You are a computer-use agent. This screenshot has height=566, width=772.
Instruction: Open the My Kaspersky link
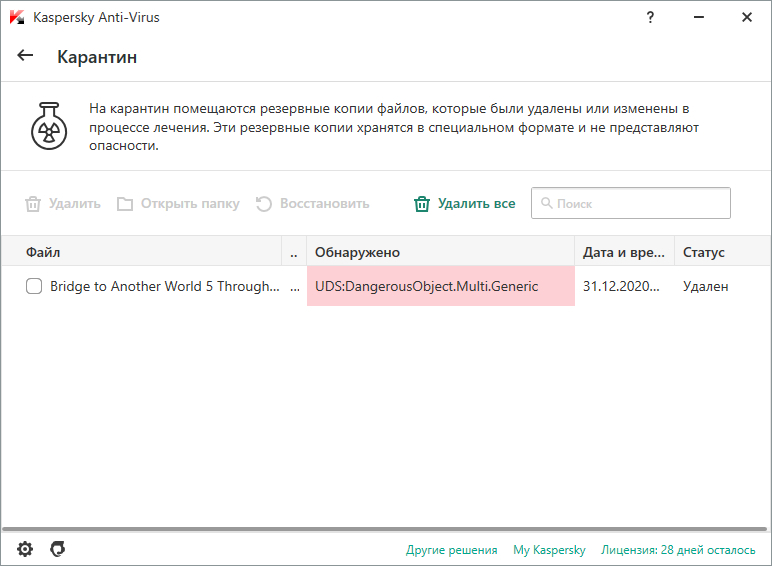(549, 550)
